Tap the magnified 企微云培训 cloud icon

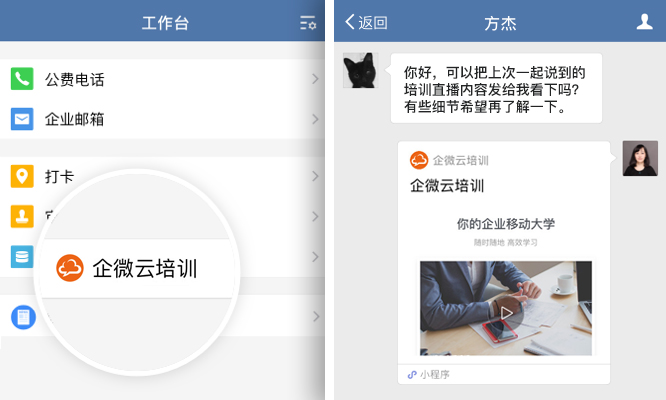[x=70, y=268]
